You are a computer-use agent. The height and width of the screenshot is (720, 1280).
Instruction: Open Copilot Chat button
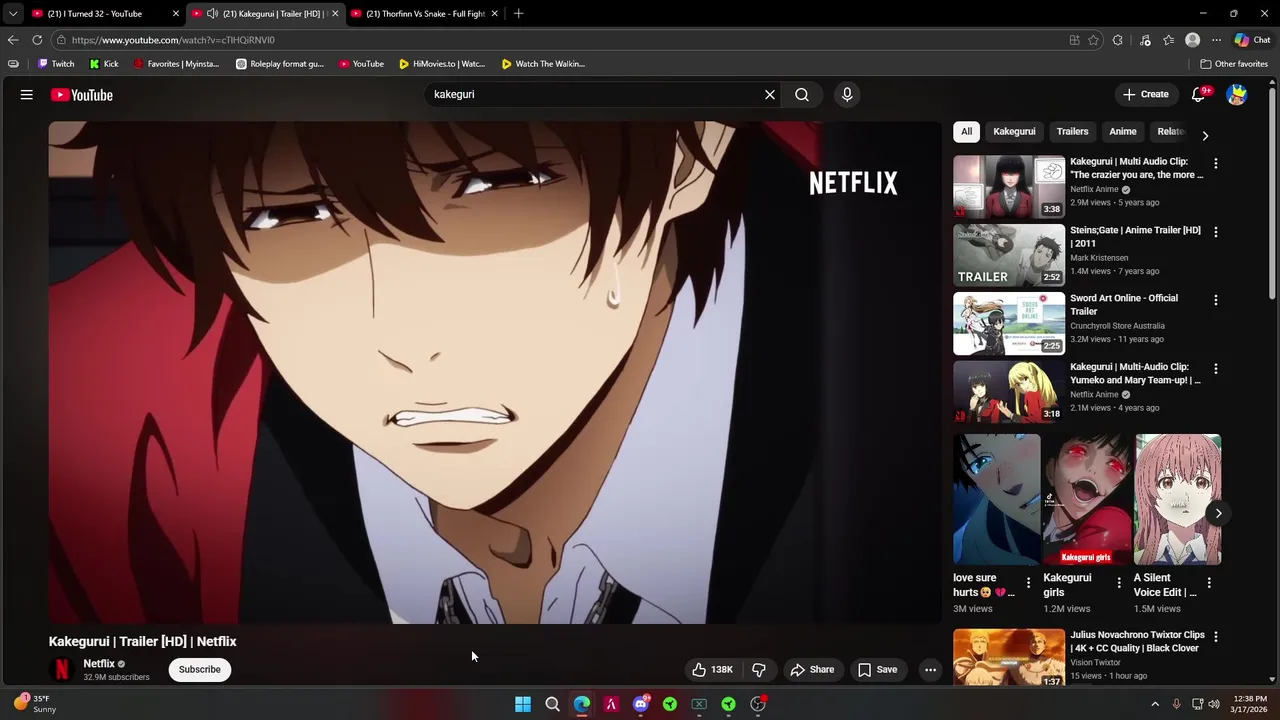pos(1253,40)
